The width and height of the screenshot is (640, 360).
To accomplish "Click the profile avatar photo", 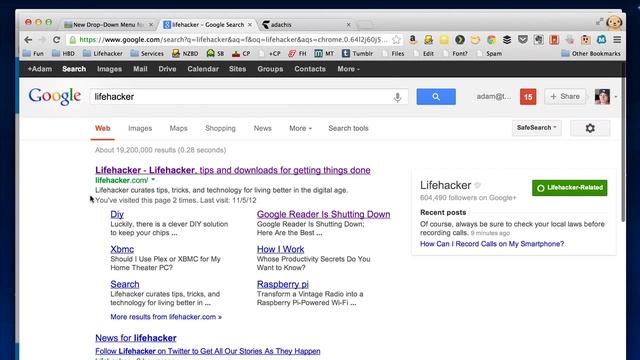I will (x=602, y=97).
